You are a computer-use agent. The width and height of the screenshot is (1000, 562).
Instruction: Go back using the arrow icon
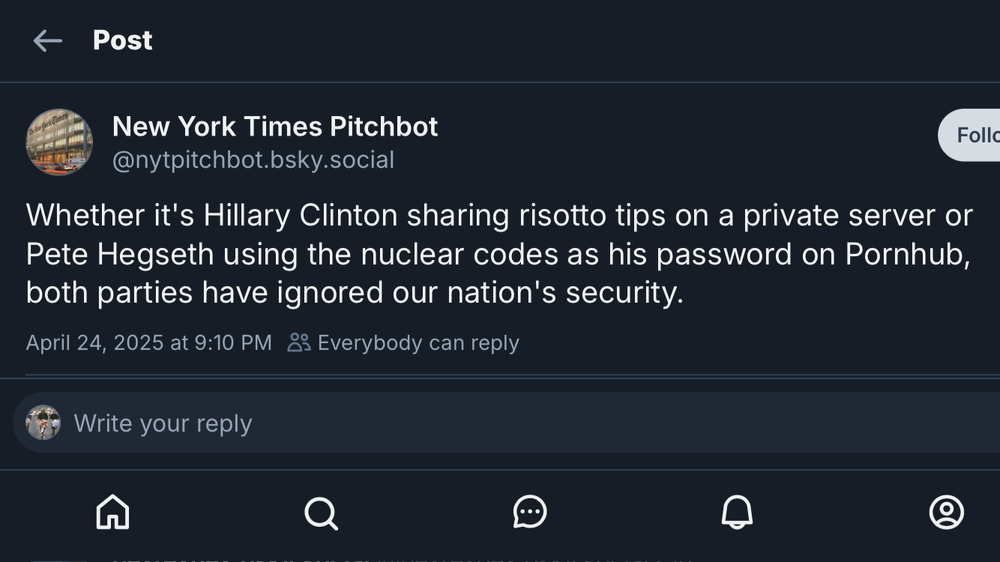click(47, 41)
